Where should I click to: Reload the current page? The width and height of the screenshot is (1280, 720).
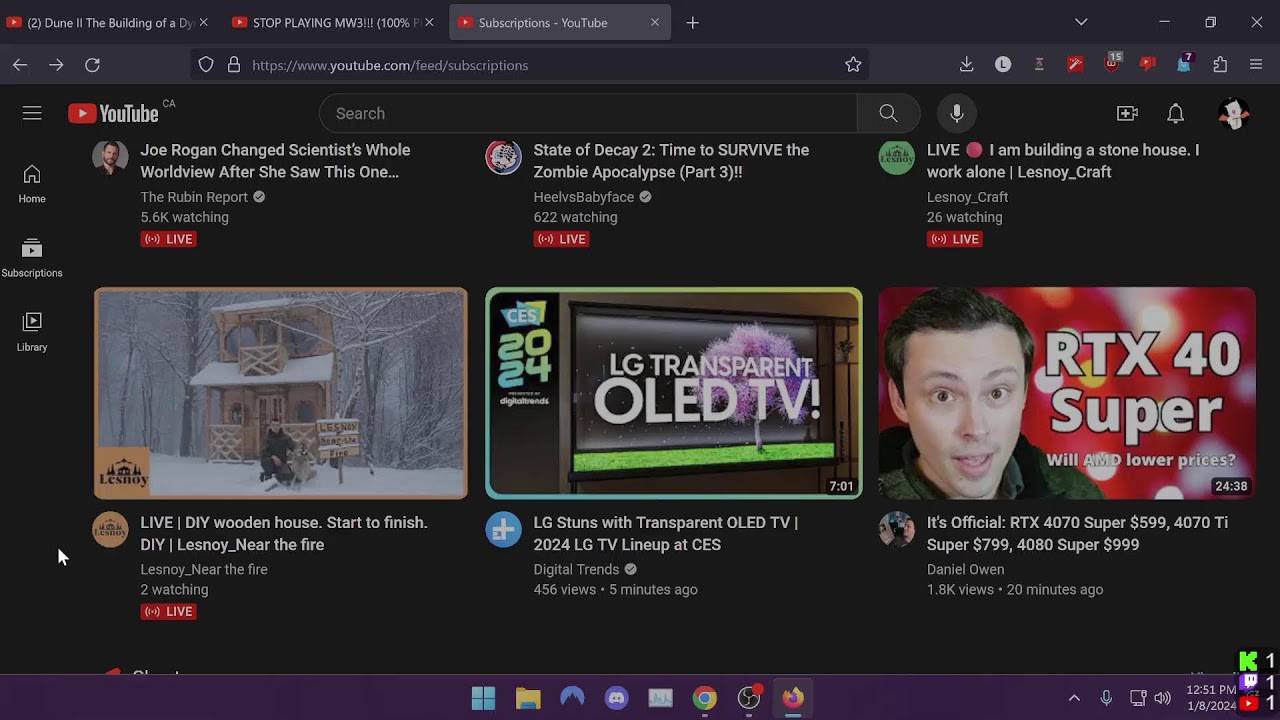pyautogui.click(x=92, y=65)
